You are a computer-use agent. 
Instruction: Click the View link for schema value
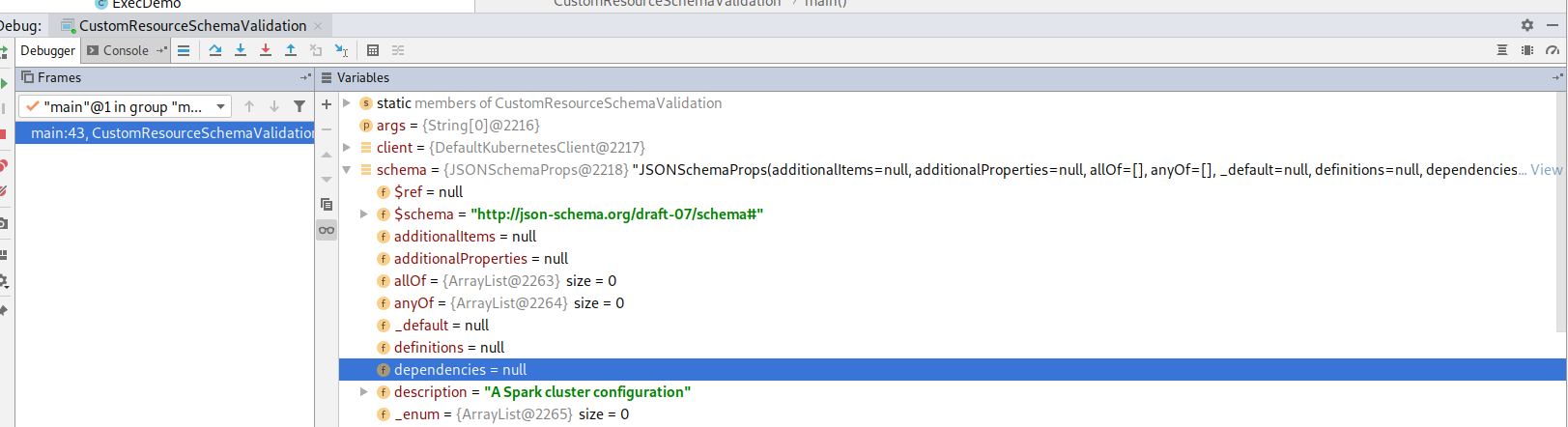(1546, 170)
